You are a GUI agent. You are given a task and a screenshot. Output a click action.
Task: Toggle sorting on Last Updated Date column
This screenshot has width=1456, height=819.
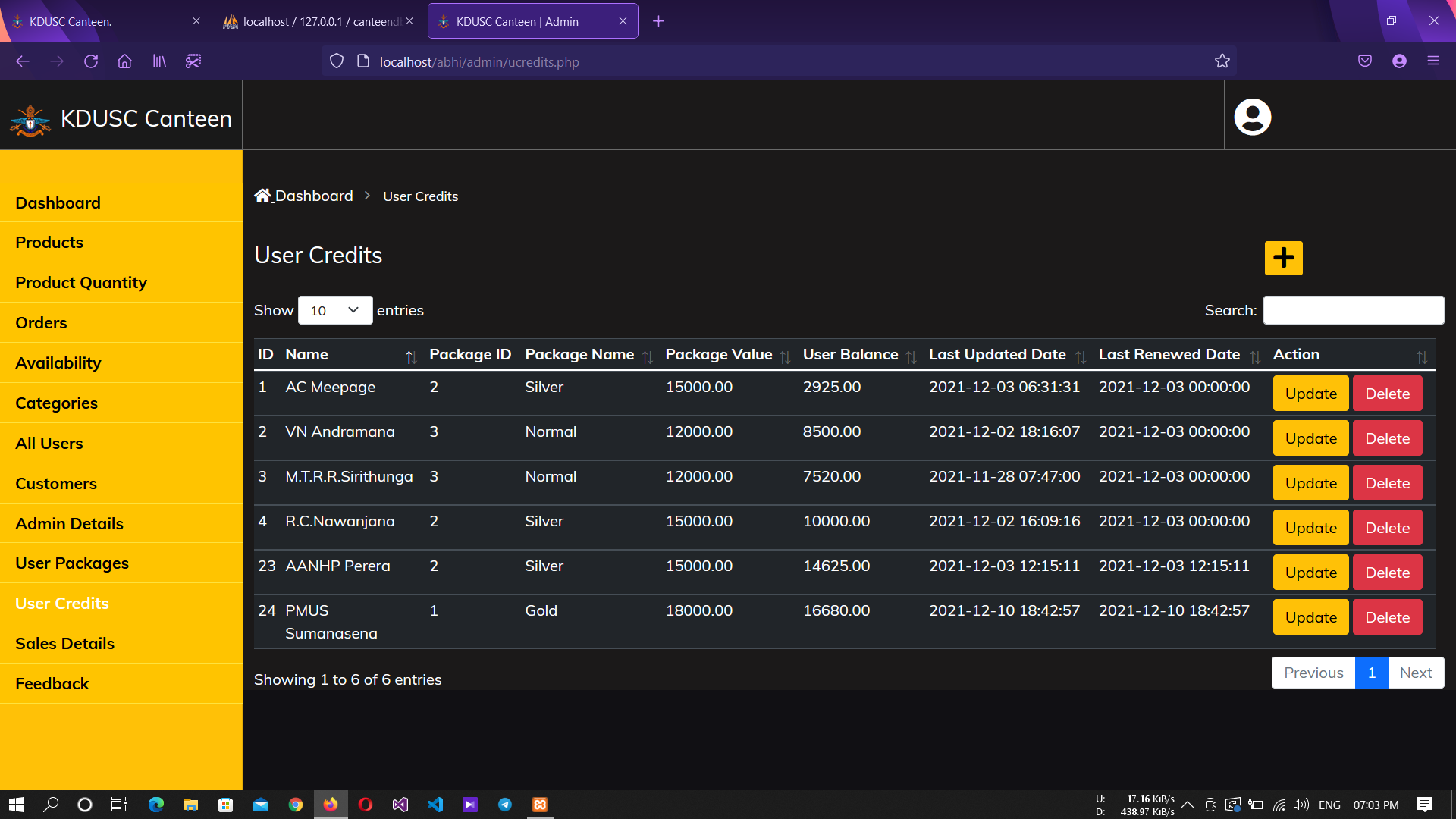(x=1080, y=356)
